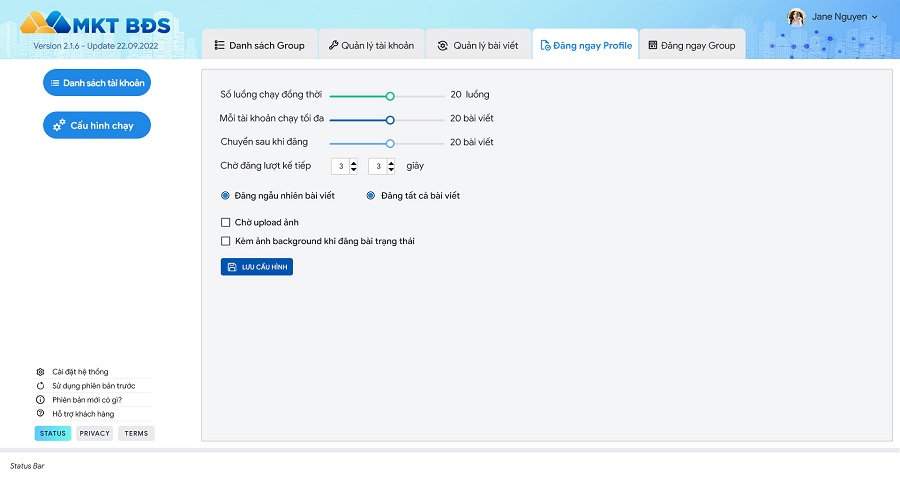Tick Kèm ảnh background khi đăng bài checkbox
Viewport: 900px width, 483px height.
tap(225, 241)
